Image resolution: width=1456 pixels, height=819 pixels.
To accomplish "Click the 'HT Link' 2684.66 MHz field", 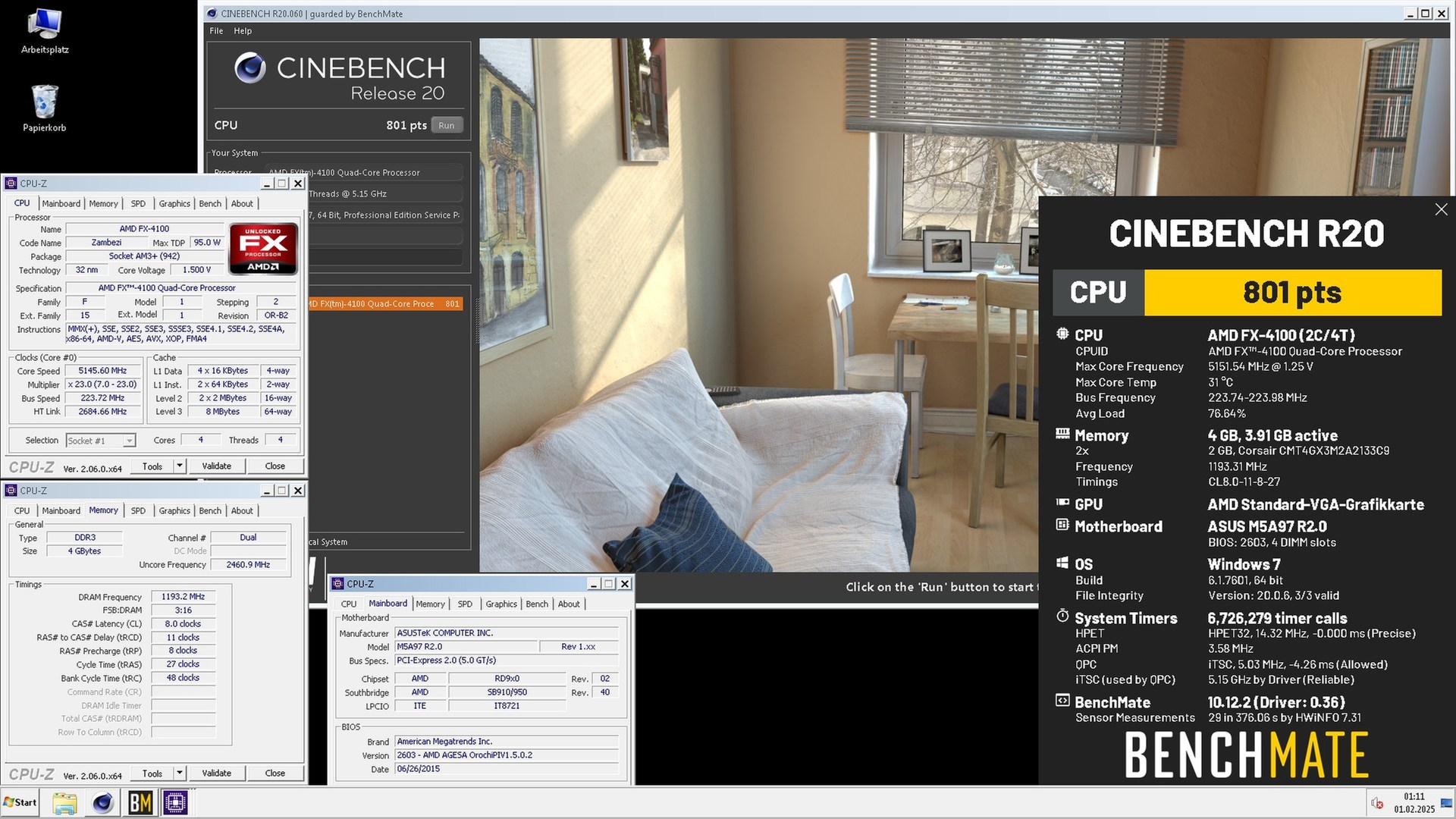I will (x=103, y=412).
